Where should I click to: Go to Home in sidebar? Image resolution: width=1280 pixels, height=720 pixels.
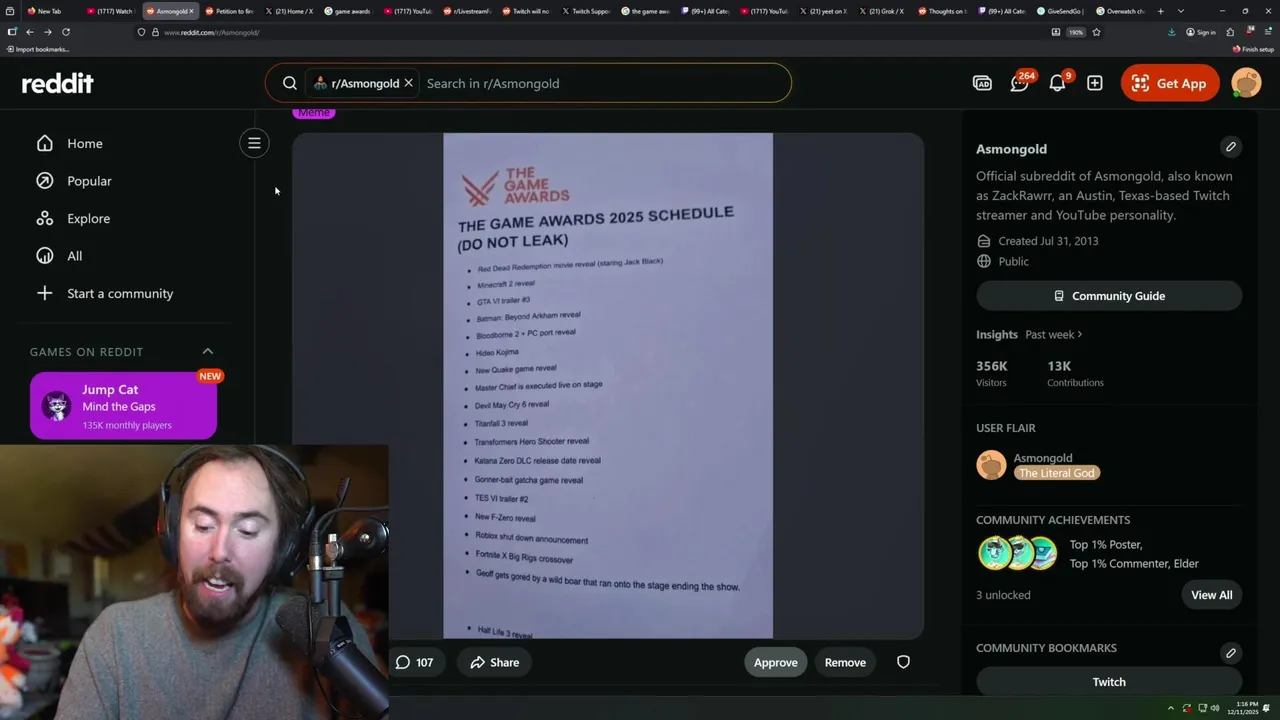tap(85, 143)
